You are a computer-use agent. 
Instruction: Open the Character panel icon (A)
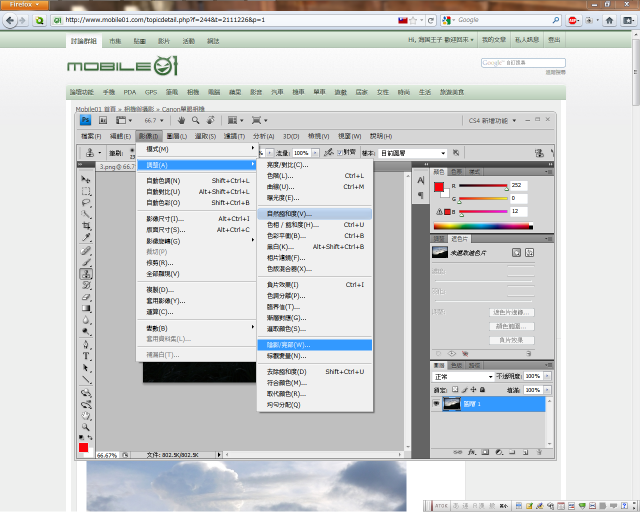coord(421,180)
